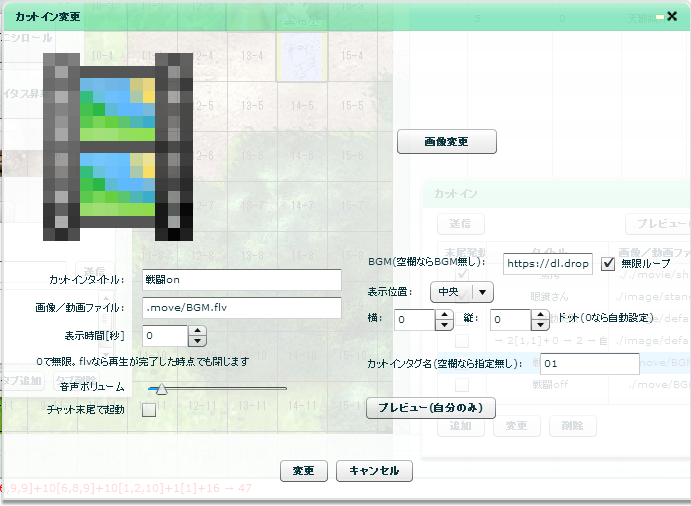Image resolution: width=691 pixels, height=506 pixels.
Task: Click the film strip video thumbnail
Action: (x=118, y=147)
